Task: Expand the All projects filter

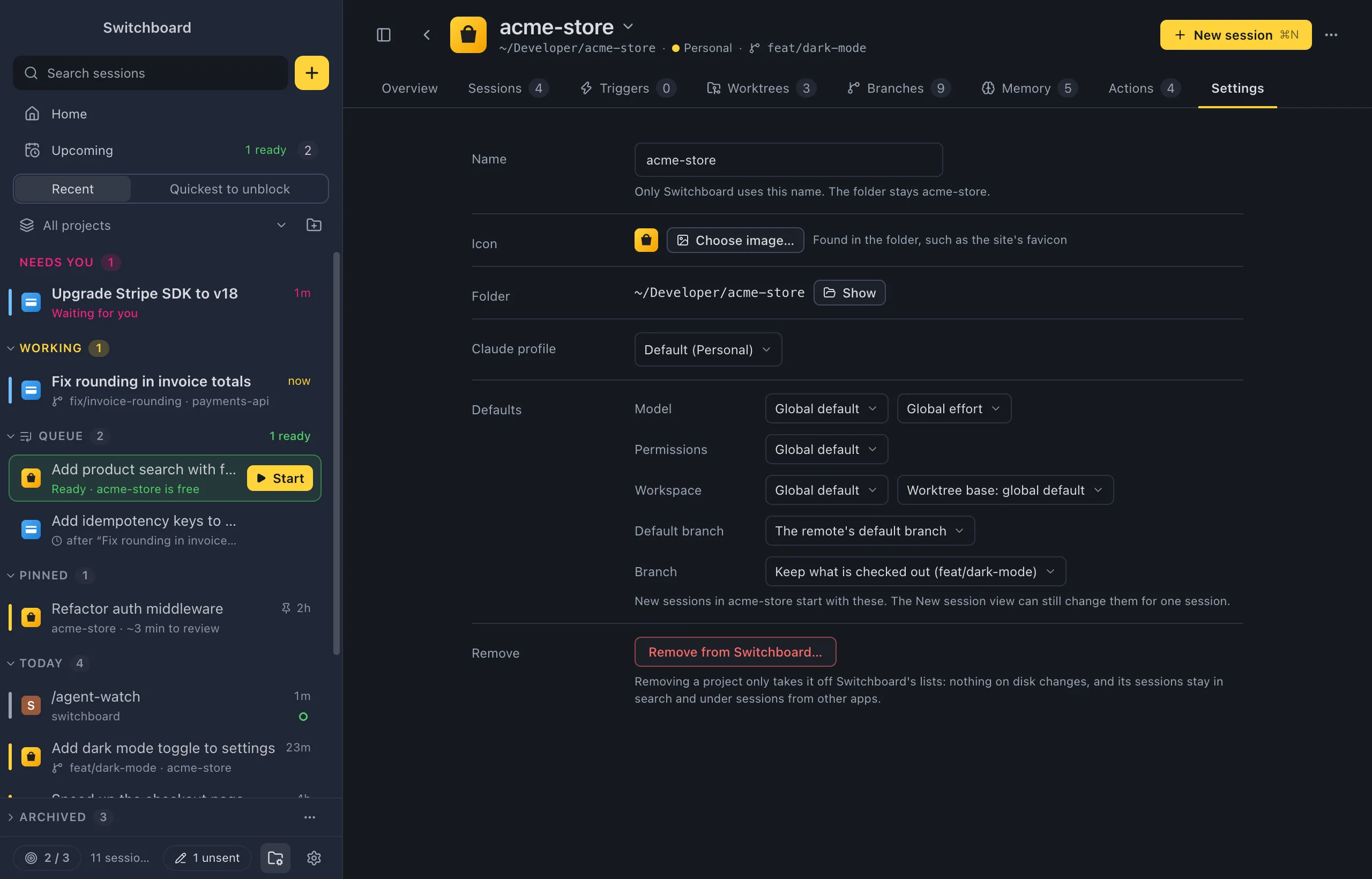Action: [x=153, y=226]
